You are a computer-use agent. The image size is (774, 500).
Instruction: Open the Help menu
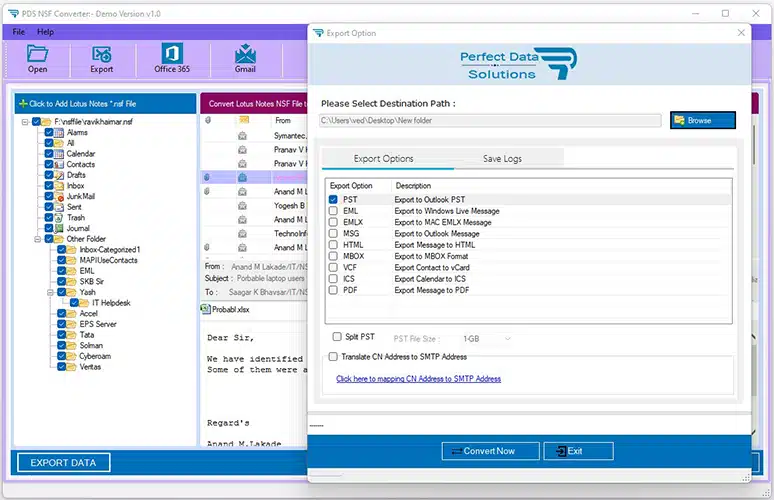(45, 32)
